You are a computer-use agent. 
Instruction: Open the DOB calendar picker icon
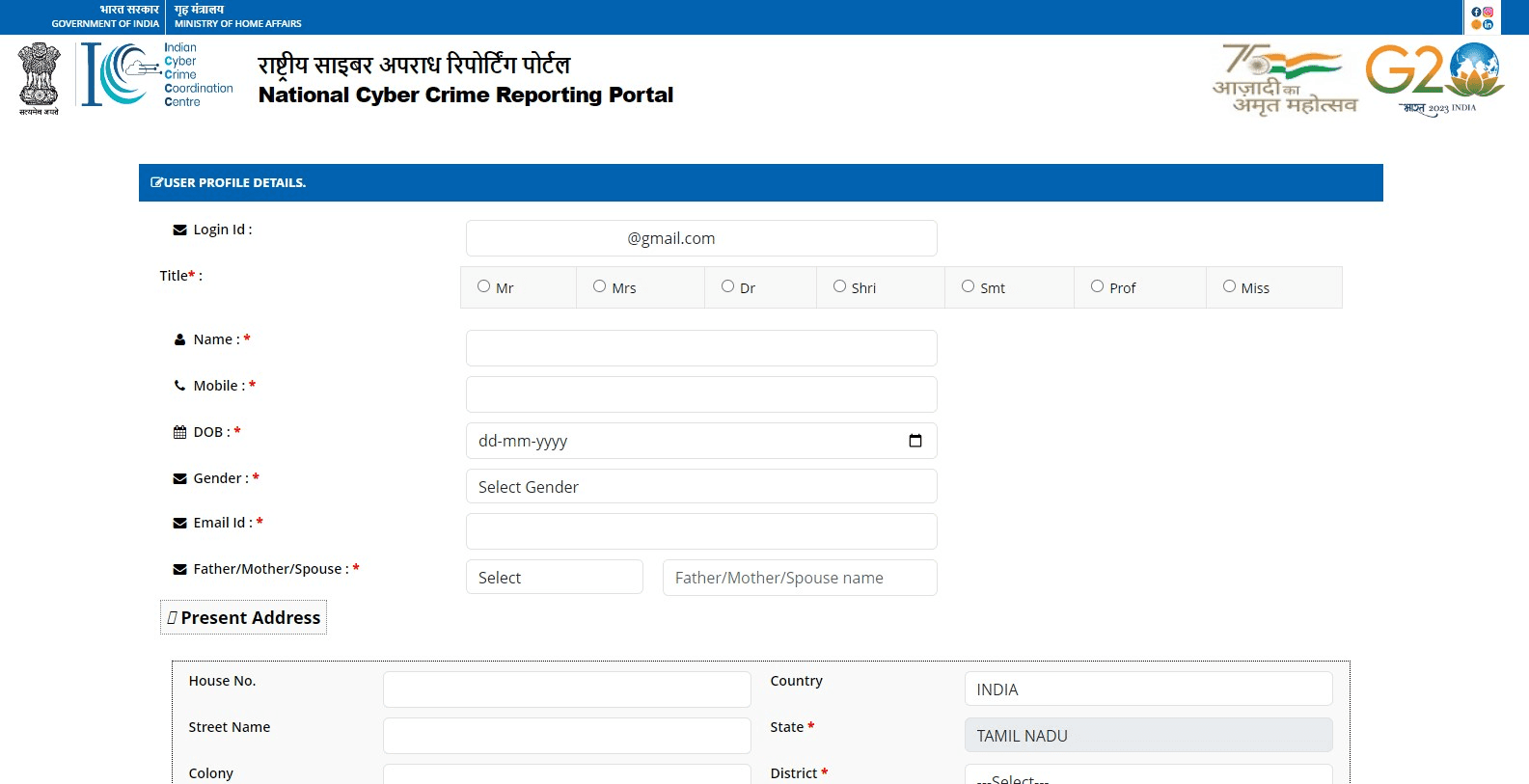tap(915, 441)
